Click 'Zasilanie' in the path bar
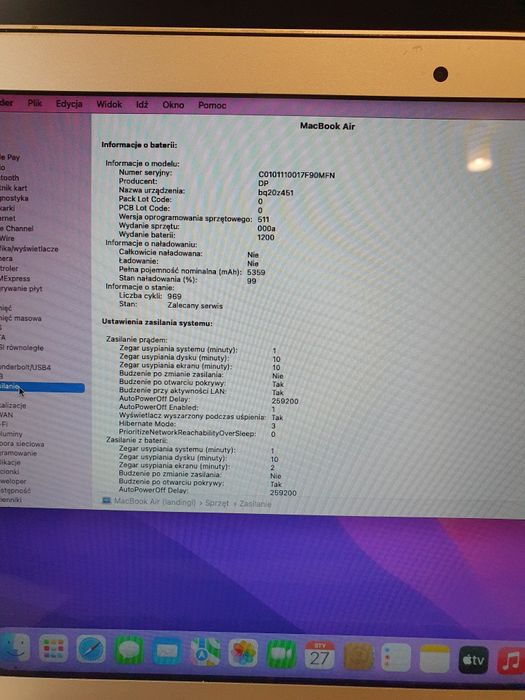The width and height of the screenshot is (525, 700). tap(255, 504)
